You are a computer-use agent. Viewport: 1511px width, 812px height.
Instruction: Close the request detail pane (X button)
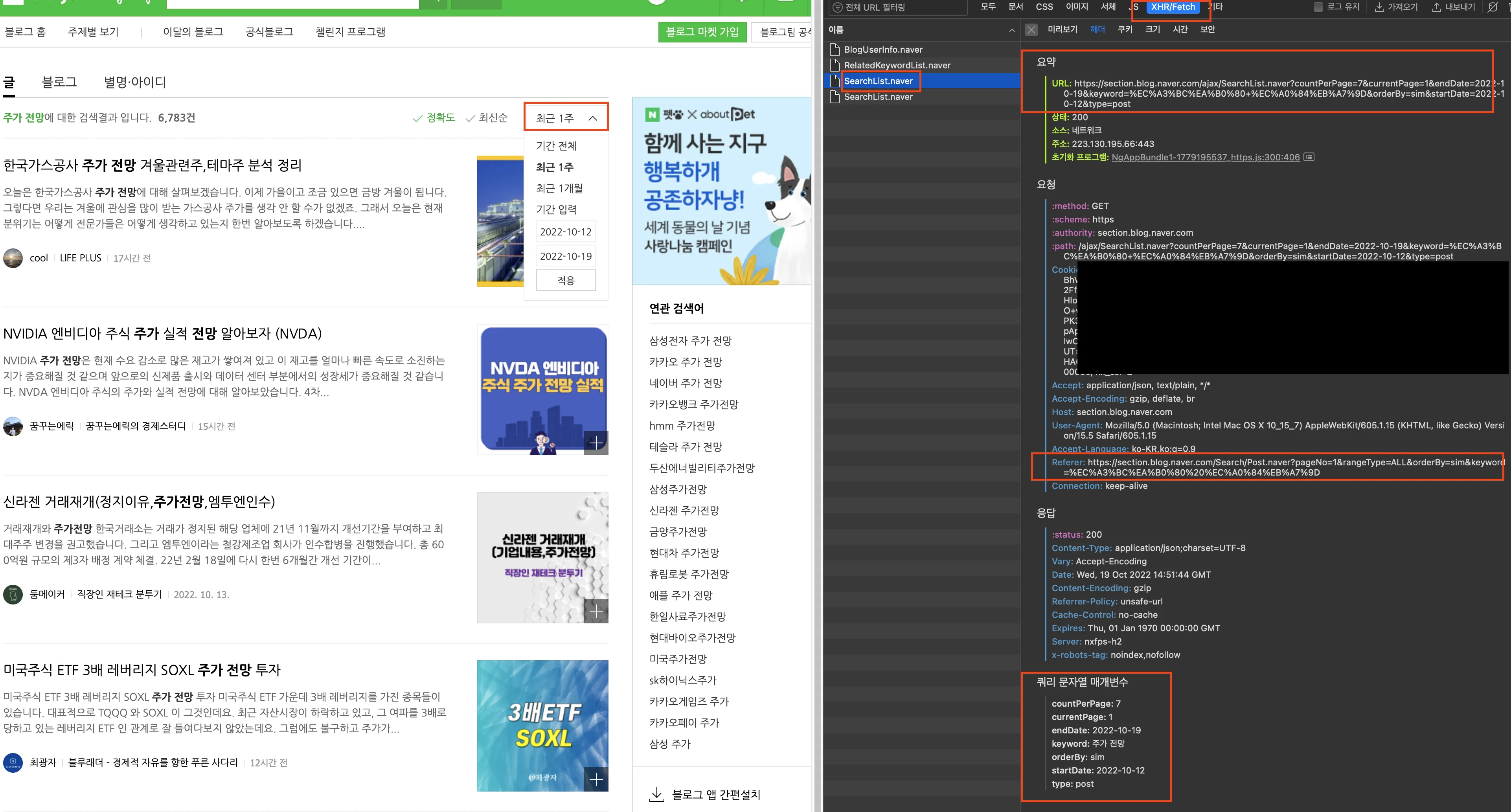pyautogui.click(x=1031, y=30)
